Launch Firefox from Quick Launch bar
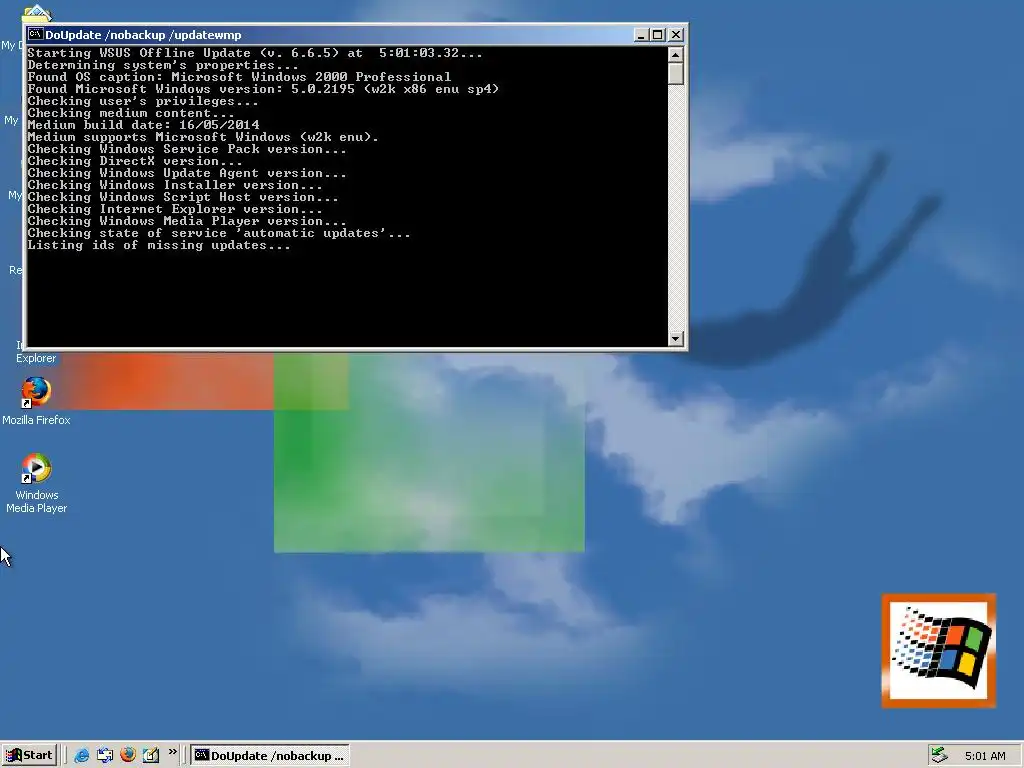This screenshot has width=1024, height=768. (x=128, y=755)
